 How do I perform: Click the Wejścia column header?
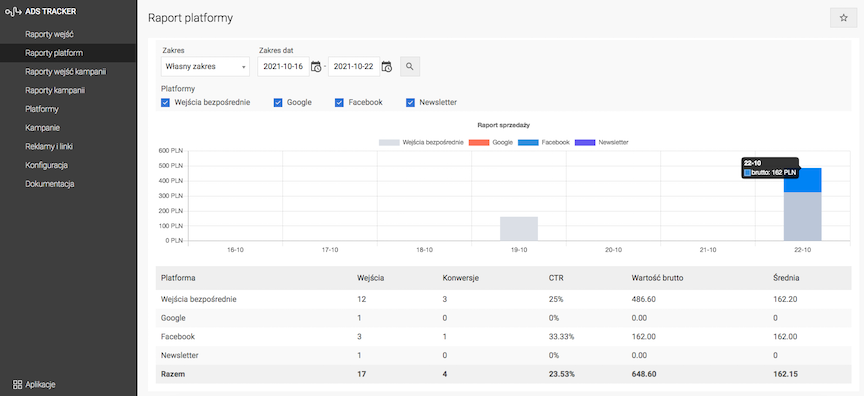[371, 278]
